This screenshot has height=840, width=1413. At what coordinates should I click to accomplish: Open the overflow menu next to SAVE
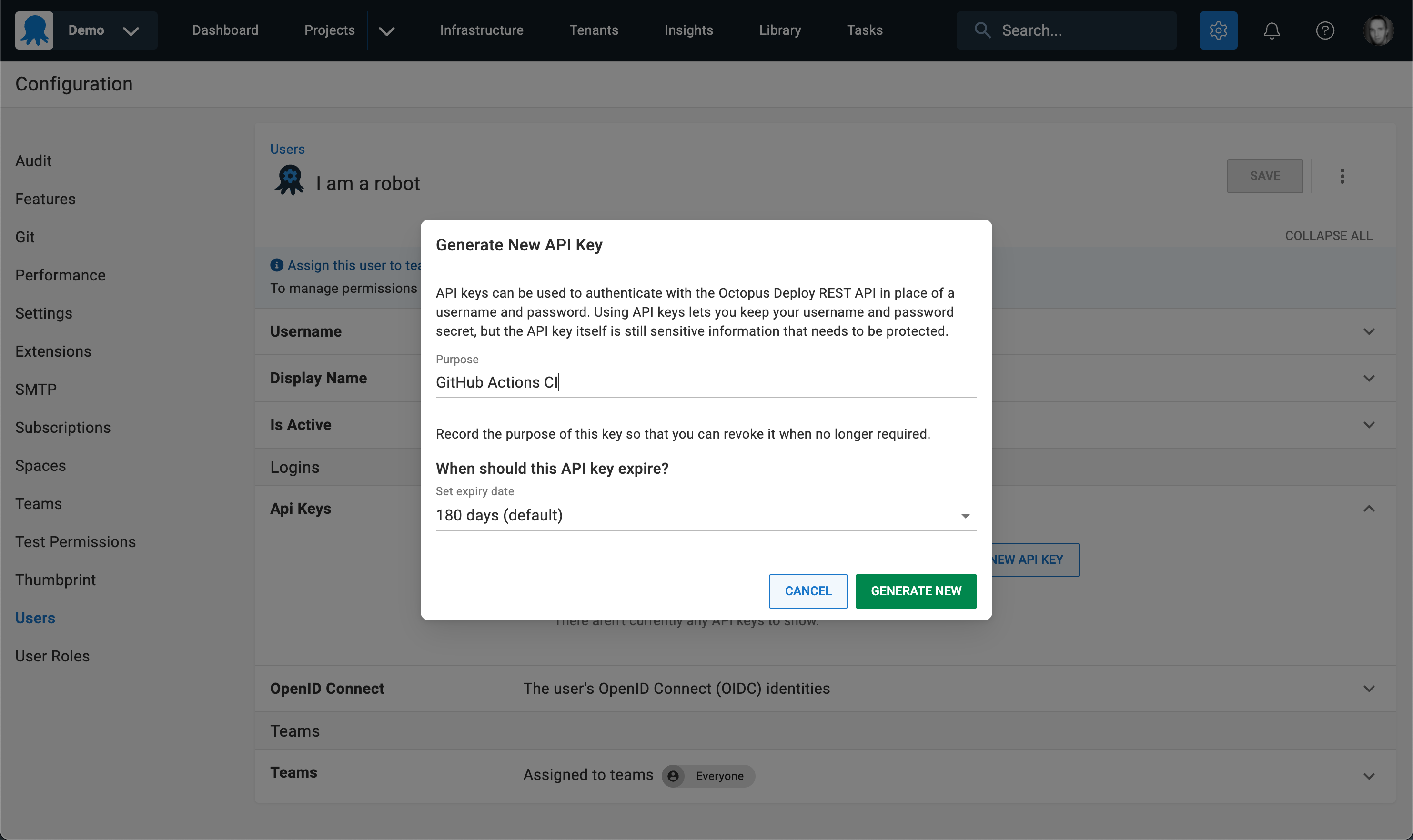pyautogui.click(x=1342, y=176)
